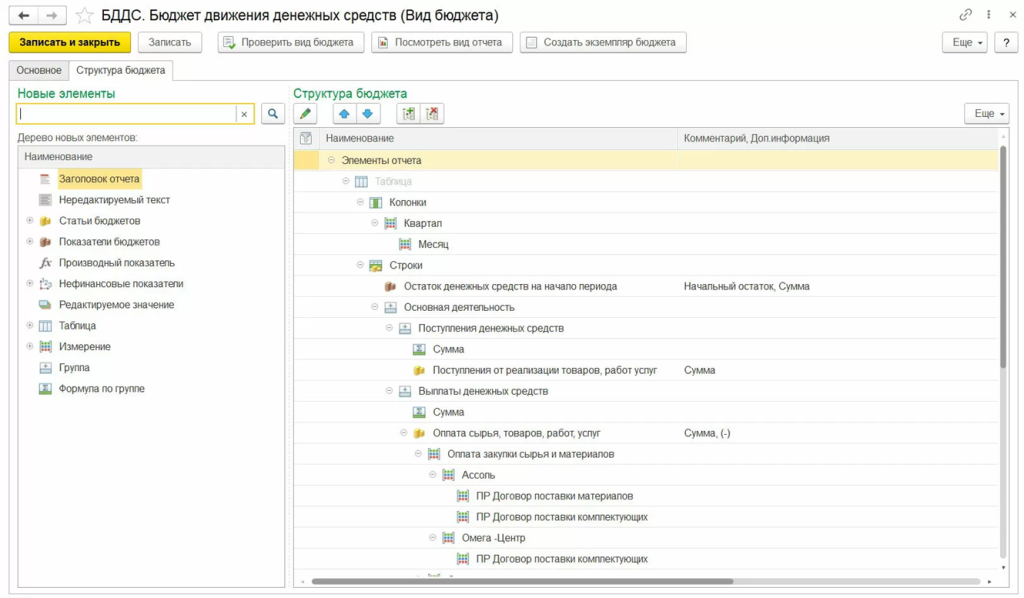The width and height of the screenshot is (1024, 598).
Task: Click the get link chain icon
Action: tap(965, 16)
